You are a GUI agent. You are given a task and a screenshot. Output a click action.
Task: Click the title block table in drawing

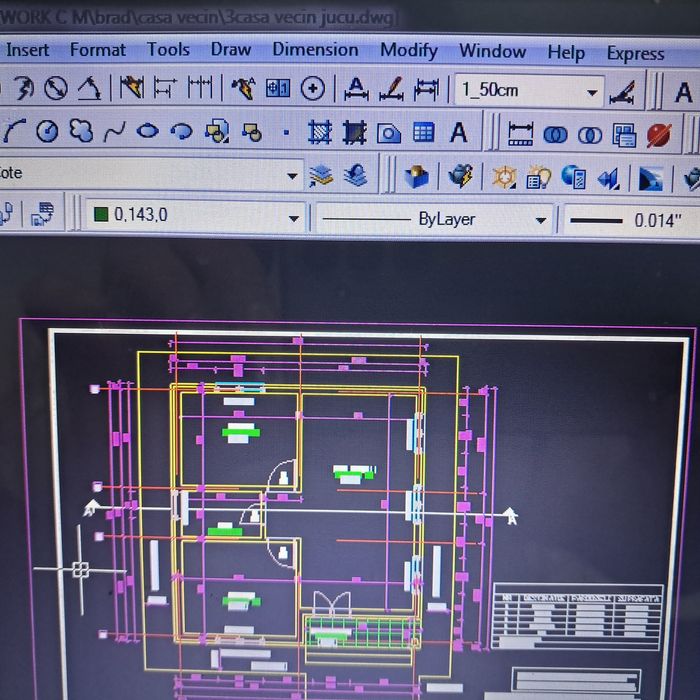pyautogui.click(x=577, y=617)
